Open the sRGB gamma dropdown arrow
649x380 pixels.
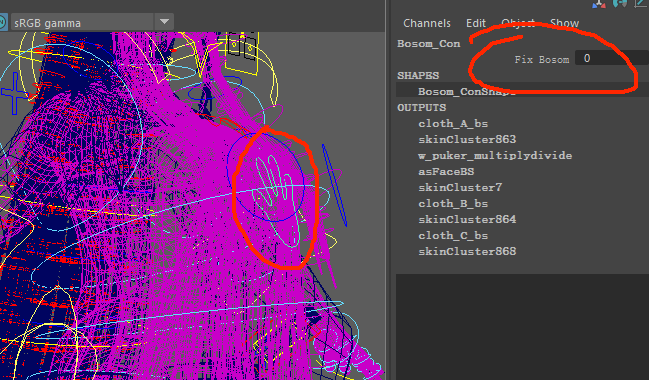pos(164,22)
